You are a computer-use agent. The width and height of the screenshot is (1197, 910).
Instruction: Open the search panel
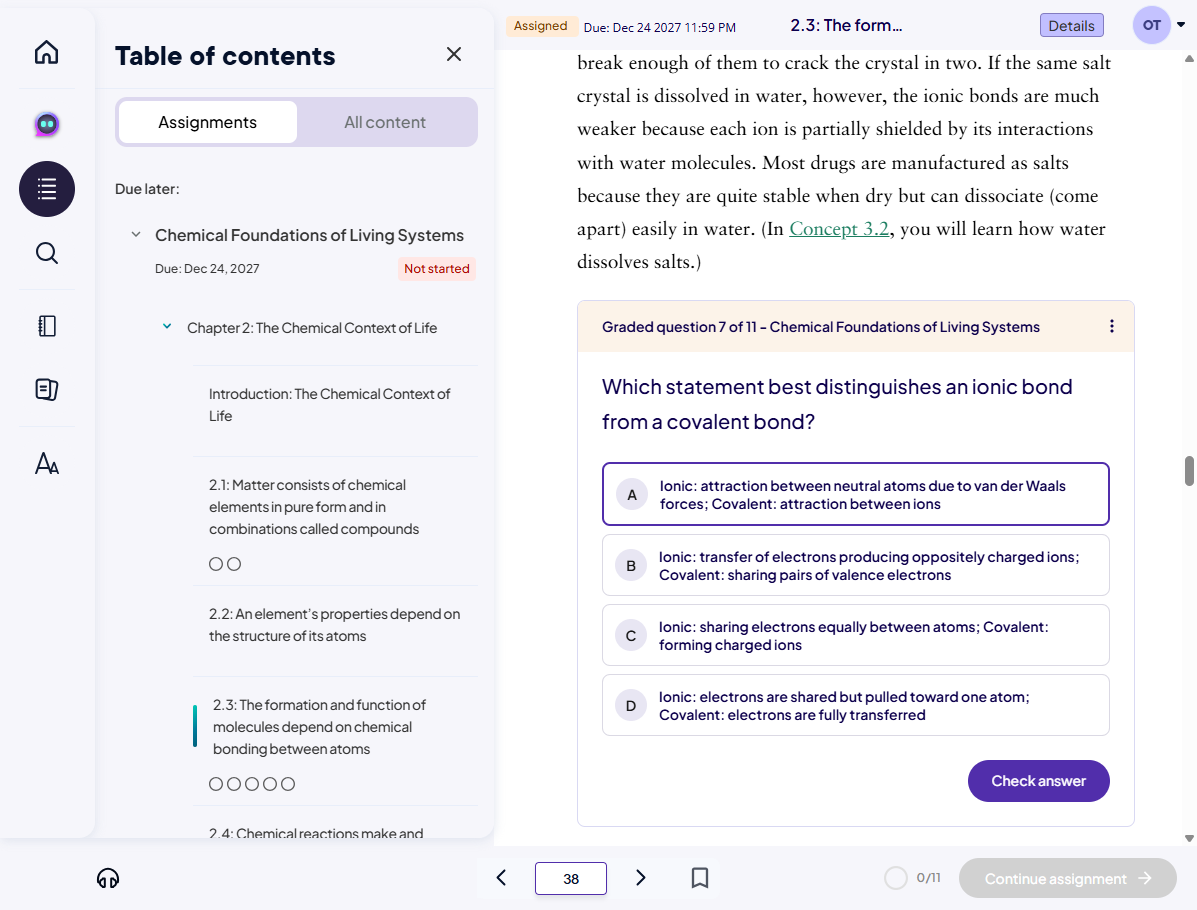point(46,253)
